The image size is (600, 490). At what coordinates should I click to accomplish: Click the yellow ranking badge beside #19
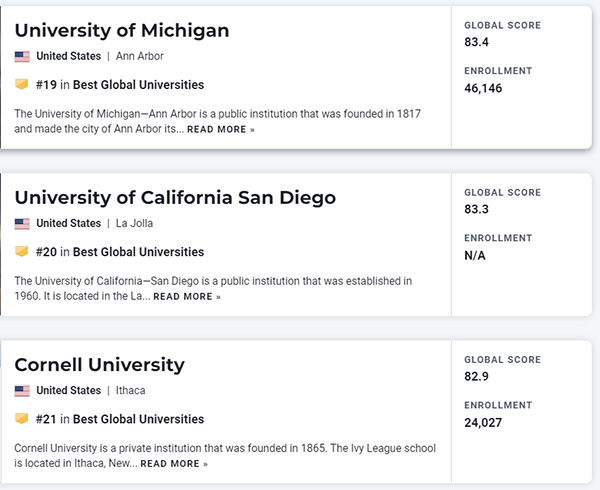(x=22, y=85)
